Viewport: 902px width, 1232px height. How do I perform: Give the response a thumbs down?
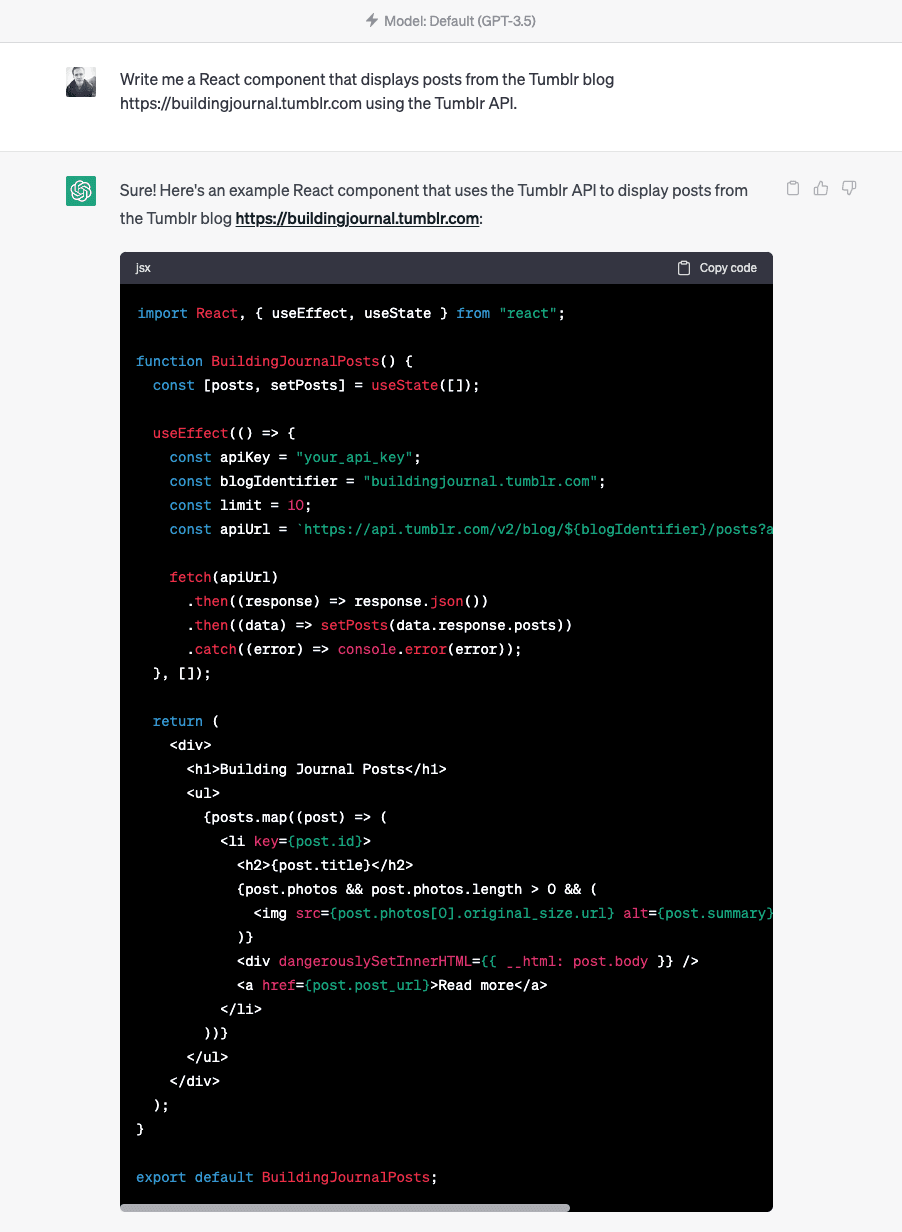(849, 188)
